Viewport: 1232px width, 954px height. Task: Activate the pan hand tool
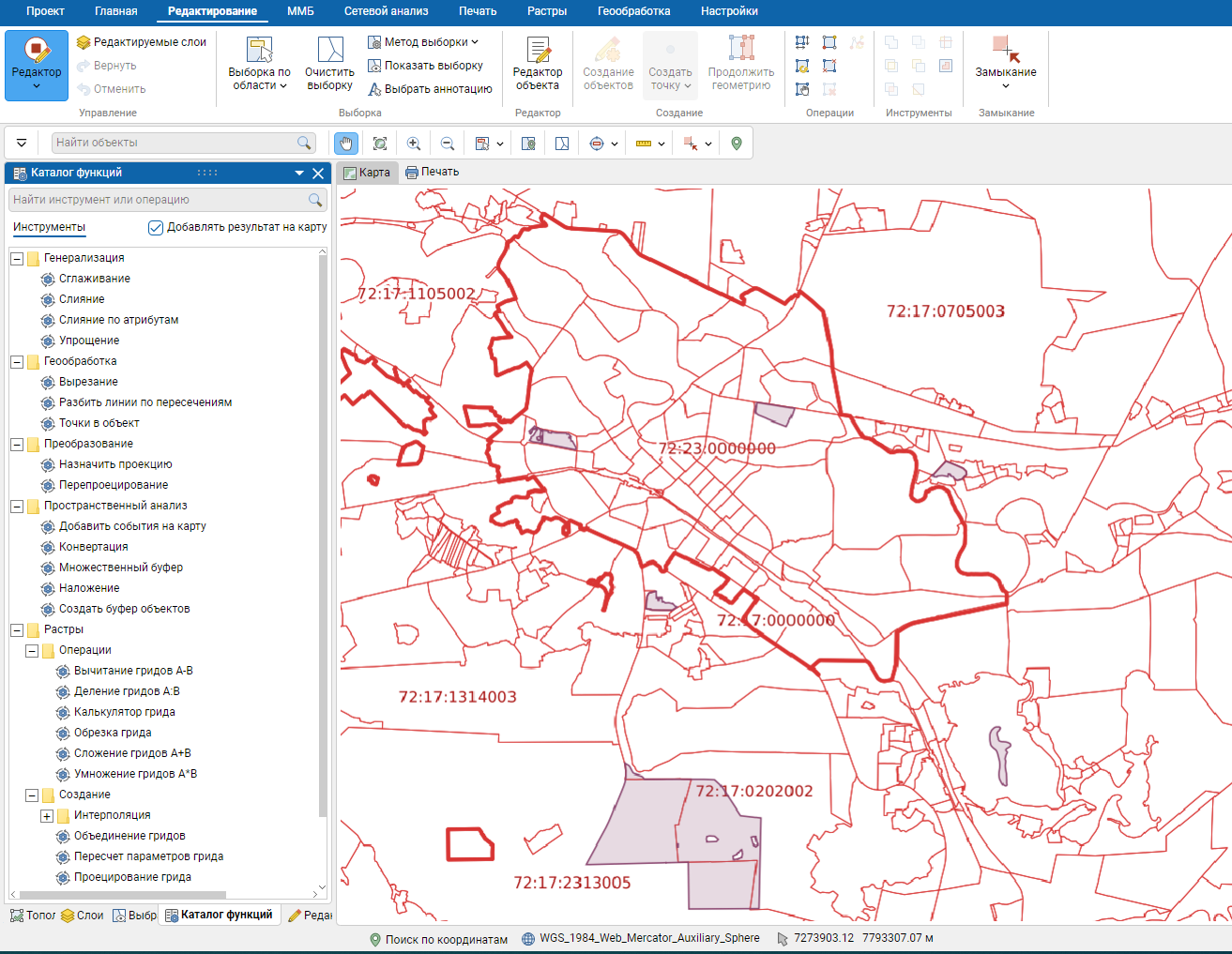pos(346,144)
